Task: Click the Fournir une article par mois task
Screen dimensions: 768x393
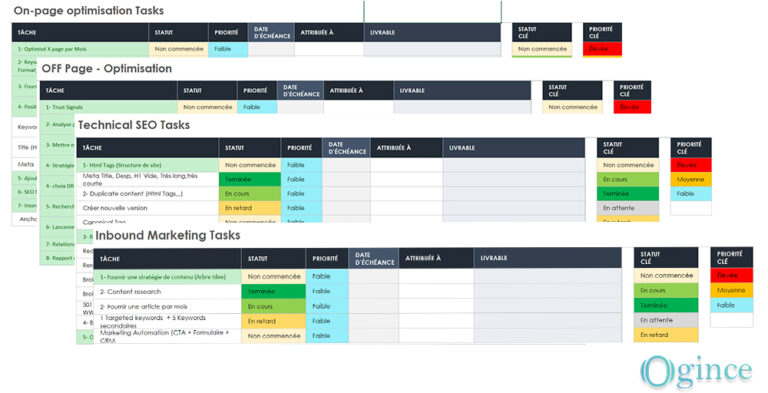Action: pyautogui.click(x=168, y=306)
